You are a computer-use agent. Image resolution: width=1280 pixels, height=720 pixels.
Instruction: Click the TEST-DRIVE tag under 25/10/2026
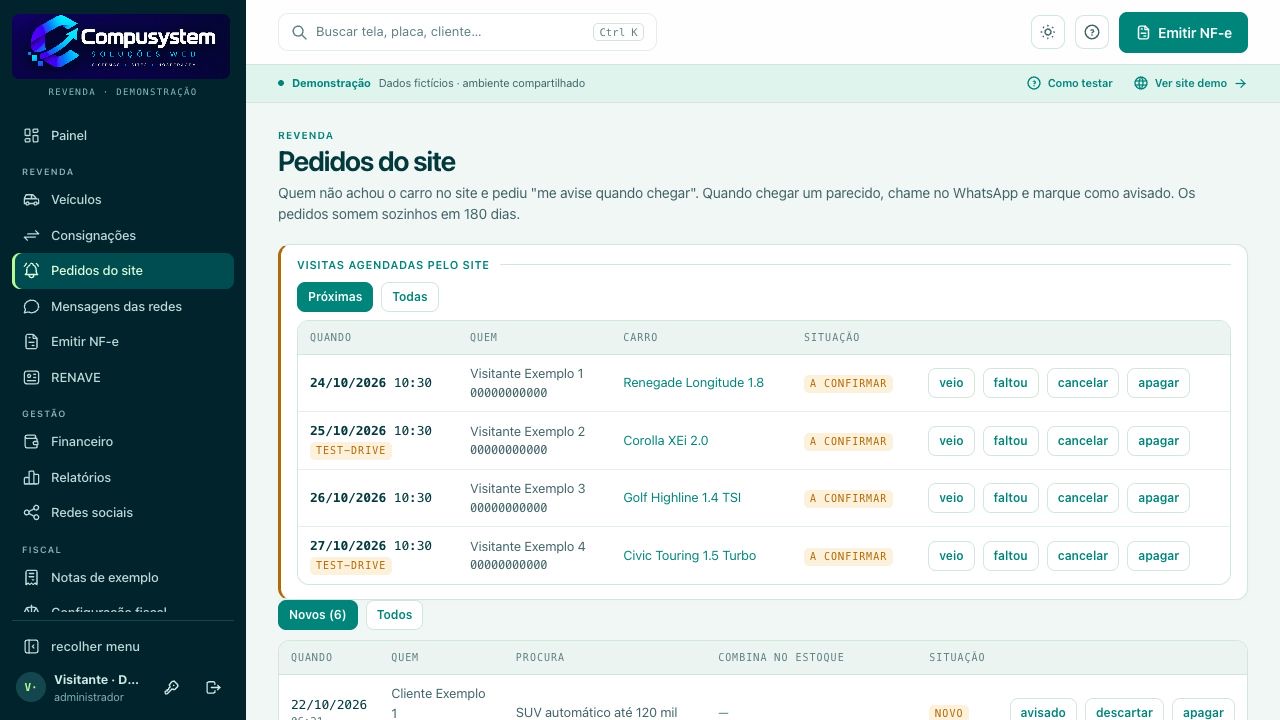pyautogui.click(x=350, y=451)
